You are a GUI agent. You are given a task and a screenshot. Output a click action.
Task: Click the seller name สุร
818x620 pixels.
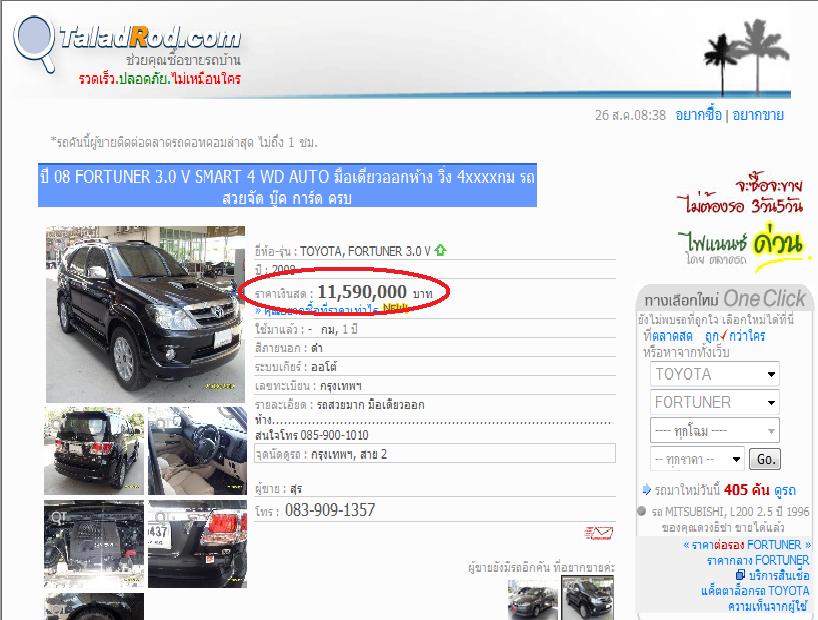[x=296, y=489]
